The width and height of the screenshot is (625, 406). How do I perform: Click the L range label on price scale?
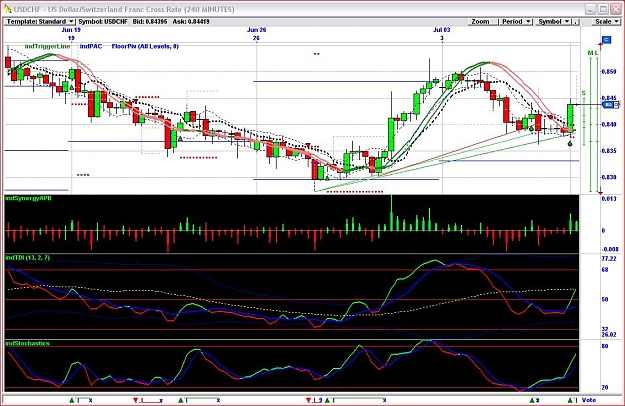(x=596, y=53)
